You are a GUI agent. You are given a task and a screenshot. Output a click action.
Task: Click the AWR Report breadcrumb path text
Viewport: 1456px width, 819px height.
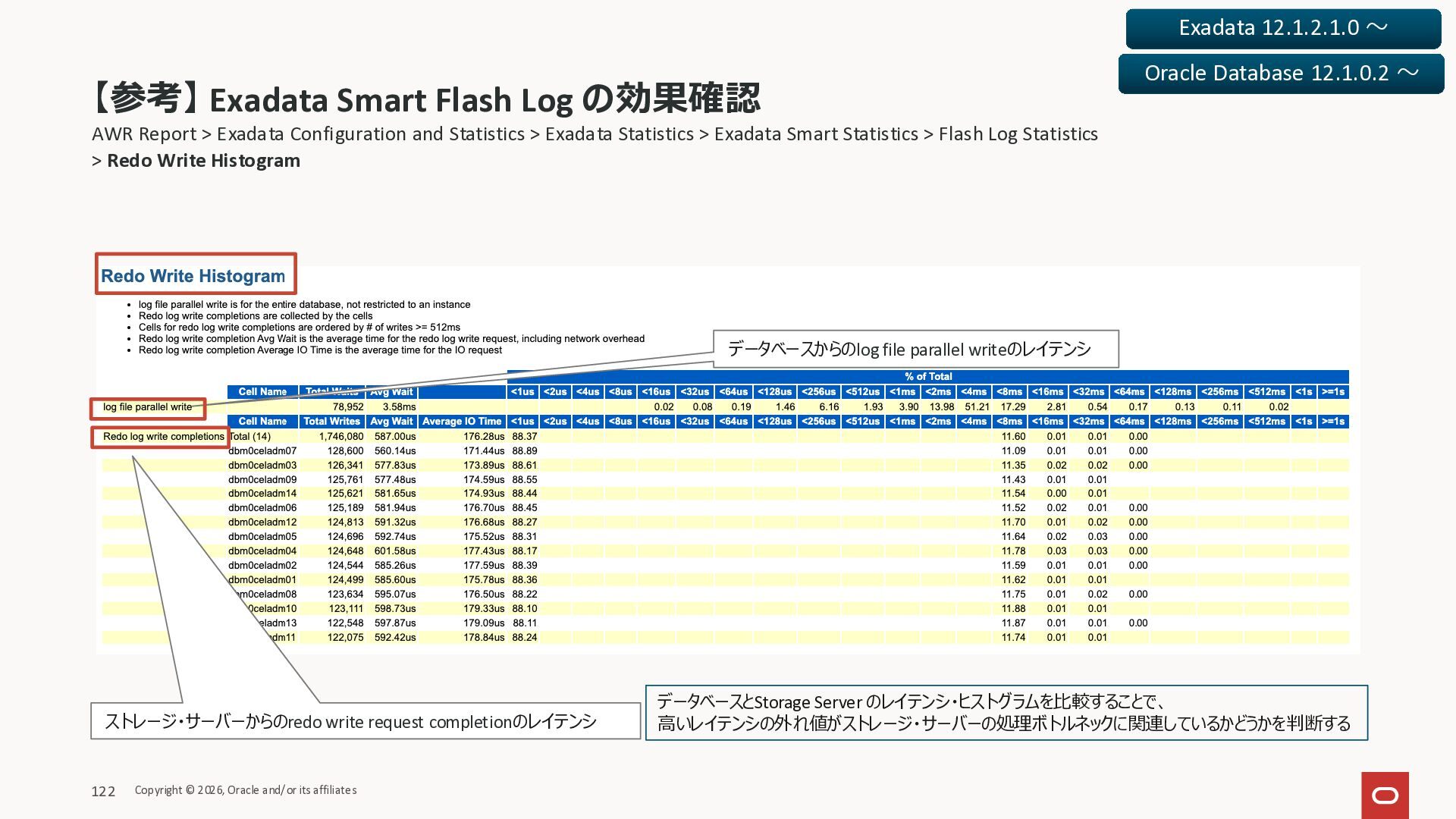coord(595,134)
